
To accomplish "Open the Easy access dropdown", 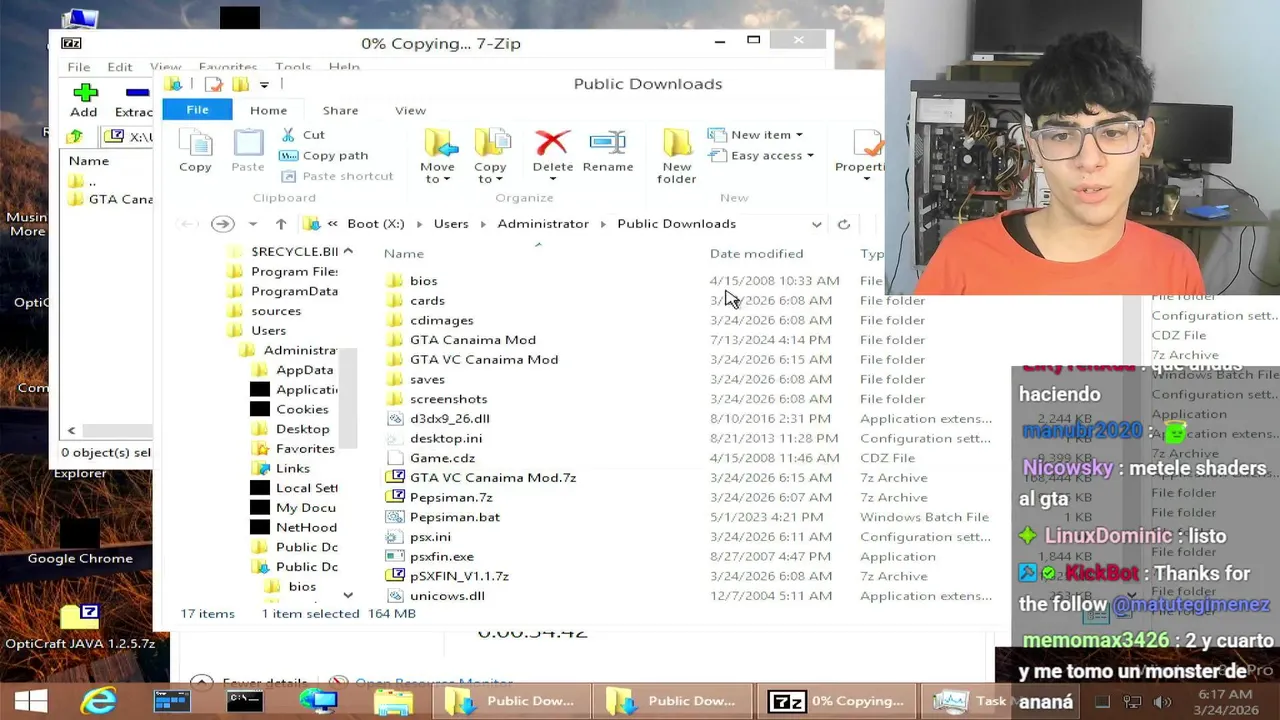I will [760, 155].
